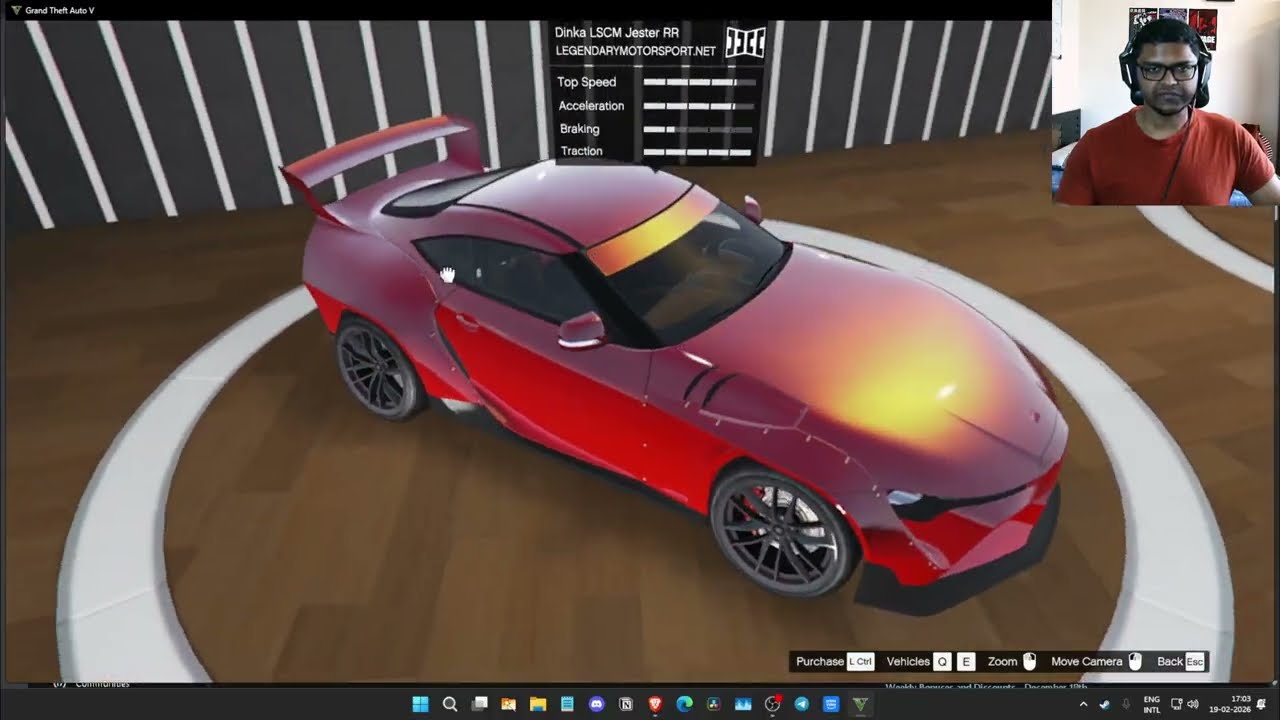Open the Steam tray icon
The height and width of the screenshot is (720, 1280).
click(x=1105, y=704)
